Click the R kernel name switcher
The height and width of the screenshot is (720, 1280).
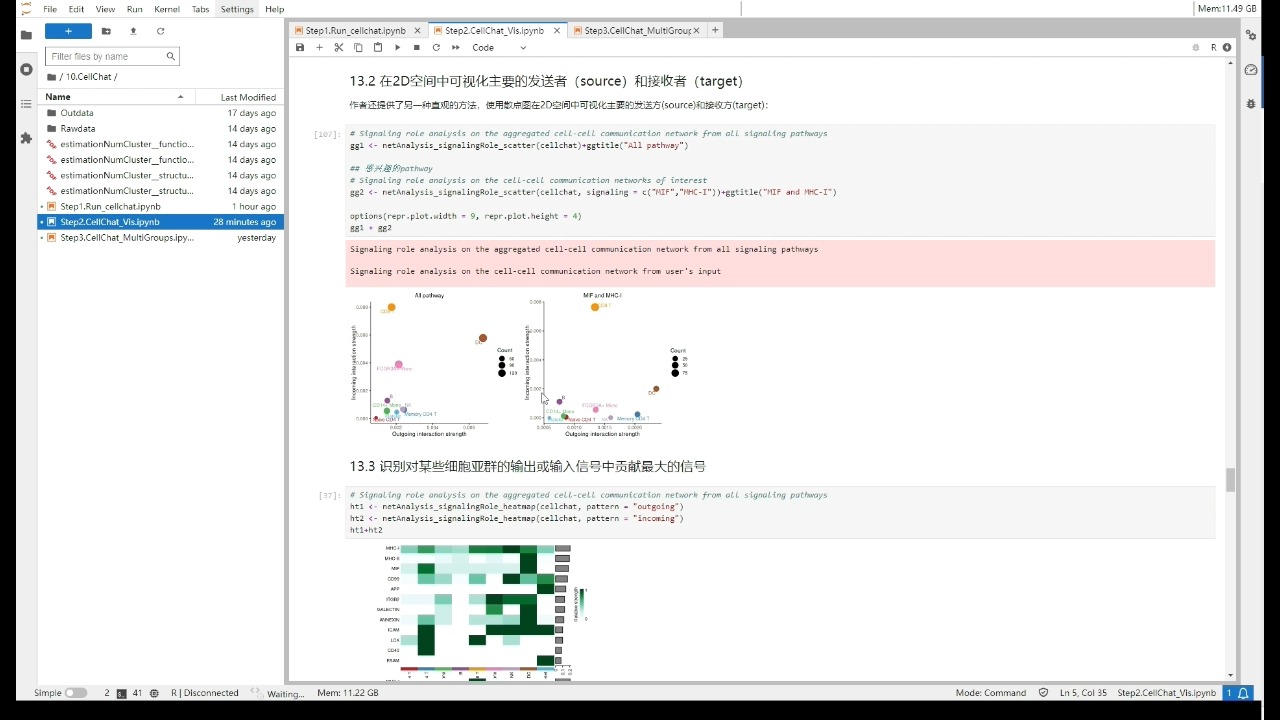1213,47
